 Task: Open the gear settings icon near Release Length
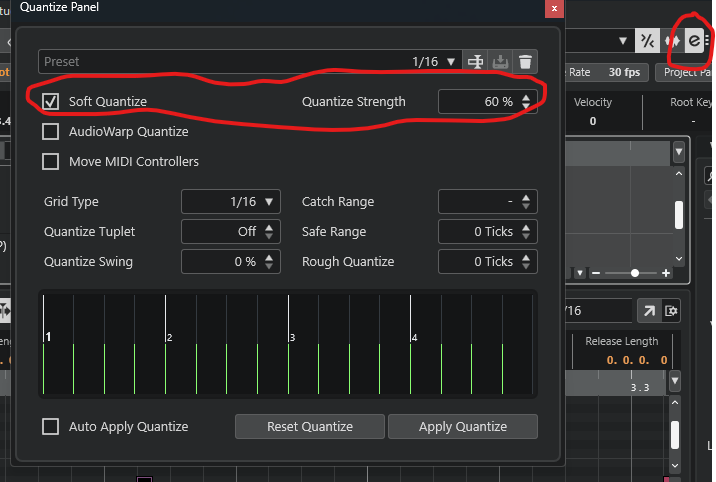pyautogui.click(x=672, y=311)
